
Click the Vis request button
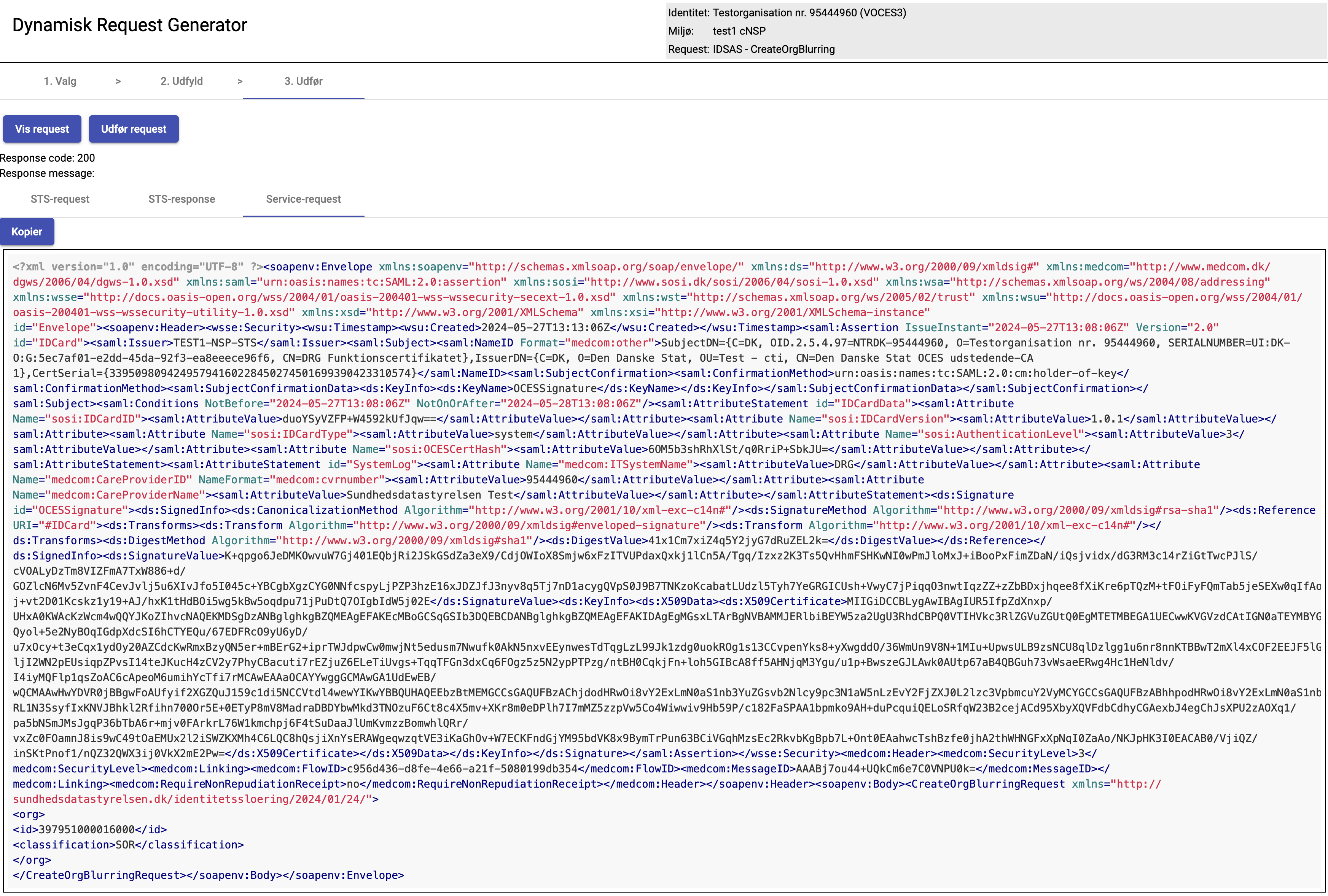pyautogui.click(x=42, y=129)
